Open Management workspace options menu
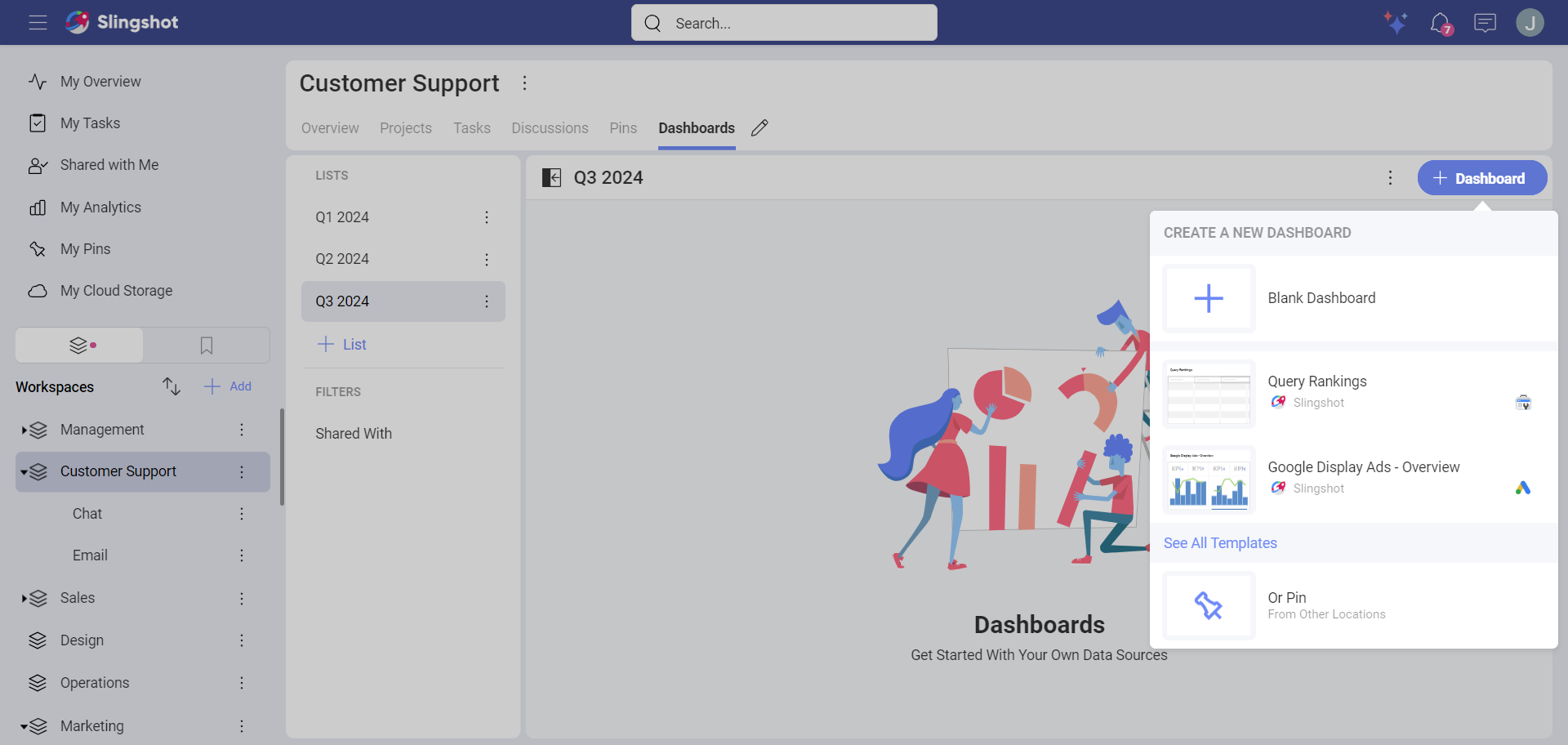 click(x=242, y=430)
